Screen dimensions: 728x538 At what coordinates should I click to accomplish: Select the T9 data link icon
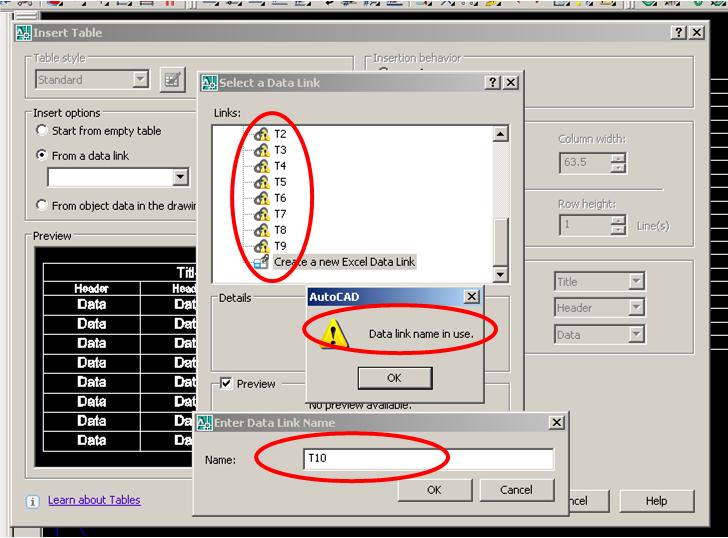click(262, 246)
